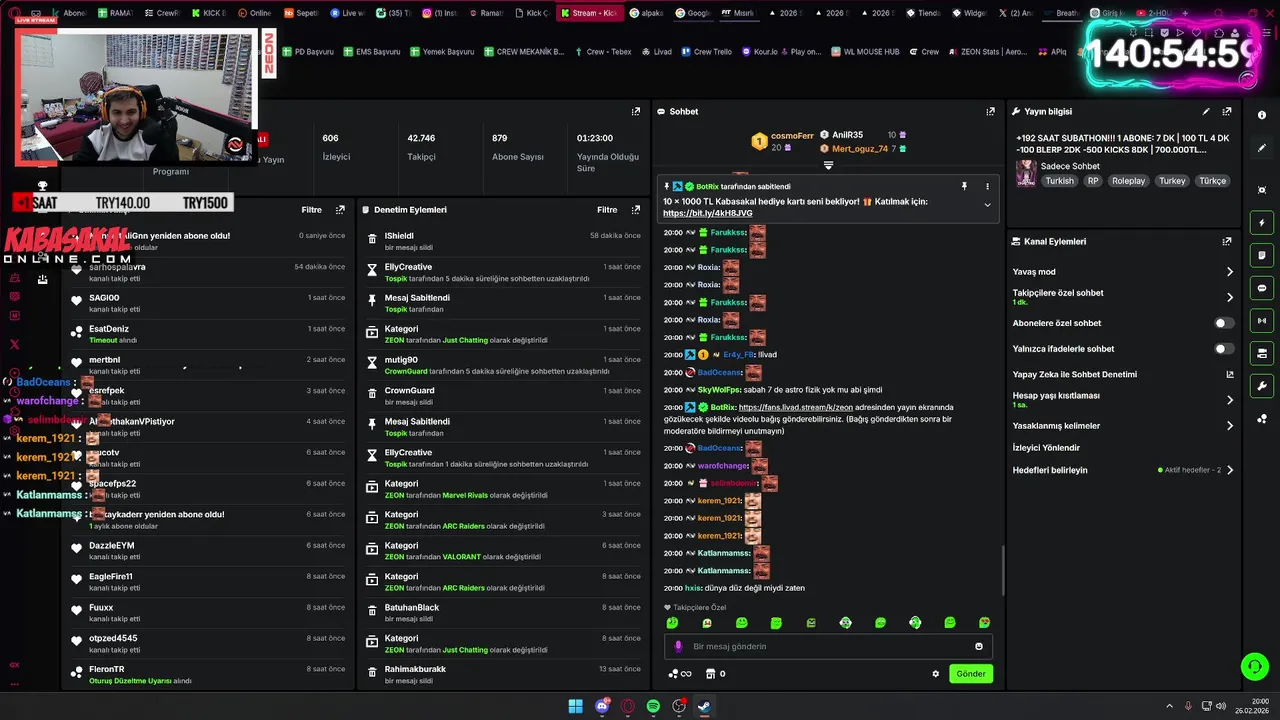Image resolution: width=1280 pixels, height=720 pixels.
Task: Toggle the lightning bolt panel in the right sidebar
Action: (1262, 222)
